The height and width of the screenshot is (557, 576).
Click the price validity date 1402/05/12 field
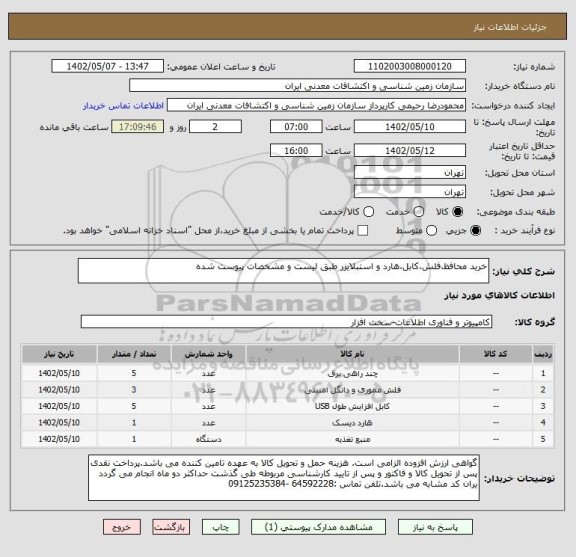[410, 151]
